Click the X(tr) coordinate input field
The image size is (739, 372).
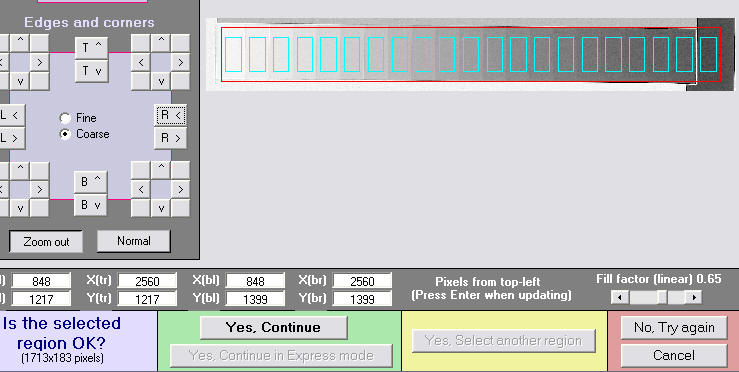[147, 281]
